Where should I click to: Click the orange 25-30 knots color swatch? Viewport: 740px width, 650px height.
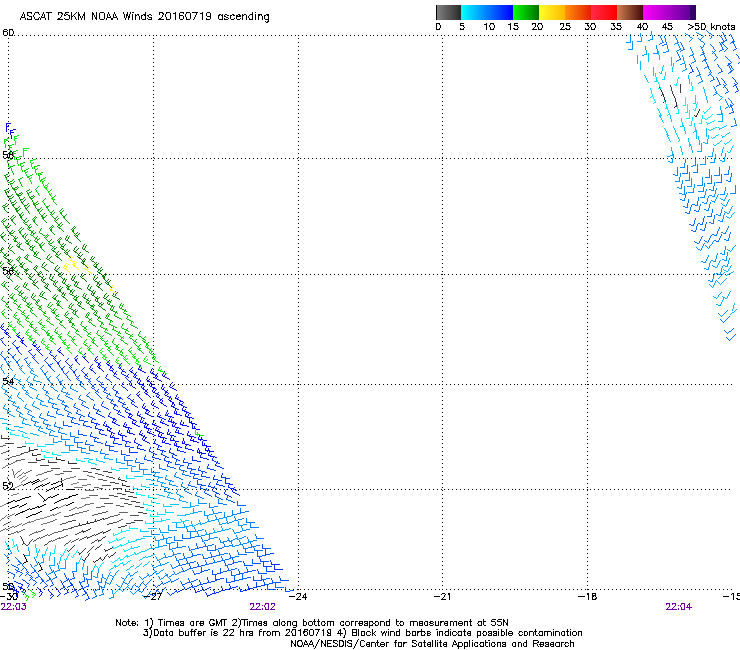coord(578,12)
